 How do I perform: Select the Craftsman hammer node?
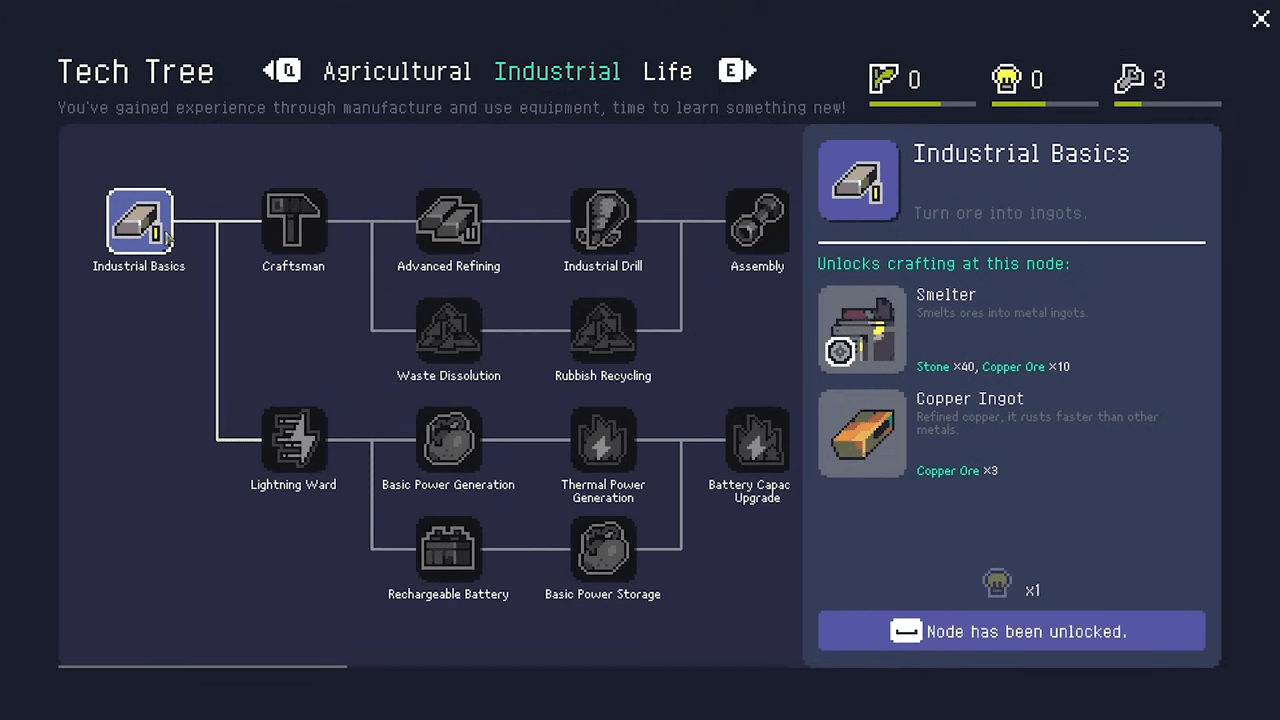point(293,221)
